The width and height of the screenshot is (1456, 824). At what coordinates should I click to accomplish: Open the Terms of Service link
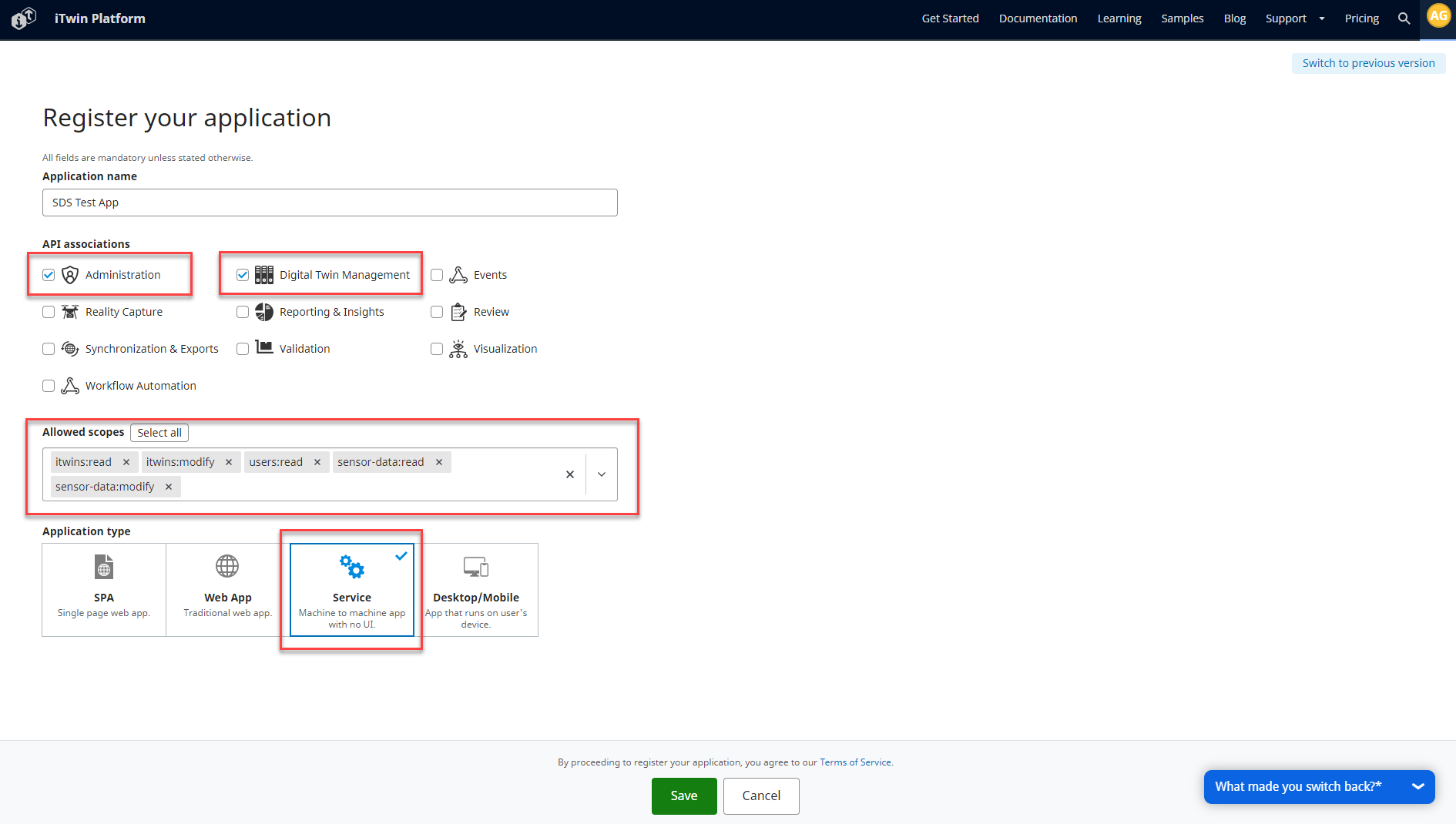(x=855, y=762)
